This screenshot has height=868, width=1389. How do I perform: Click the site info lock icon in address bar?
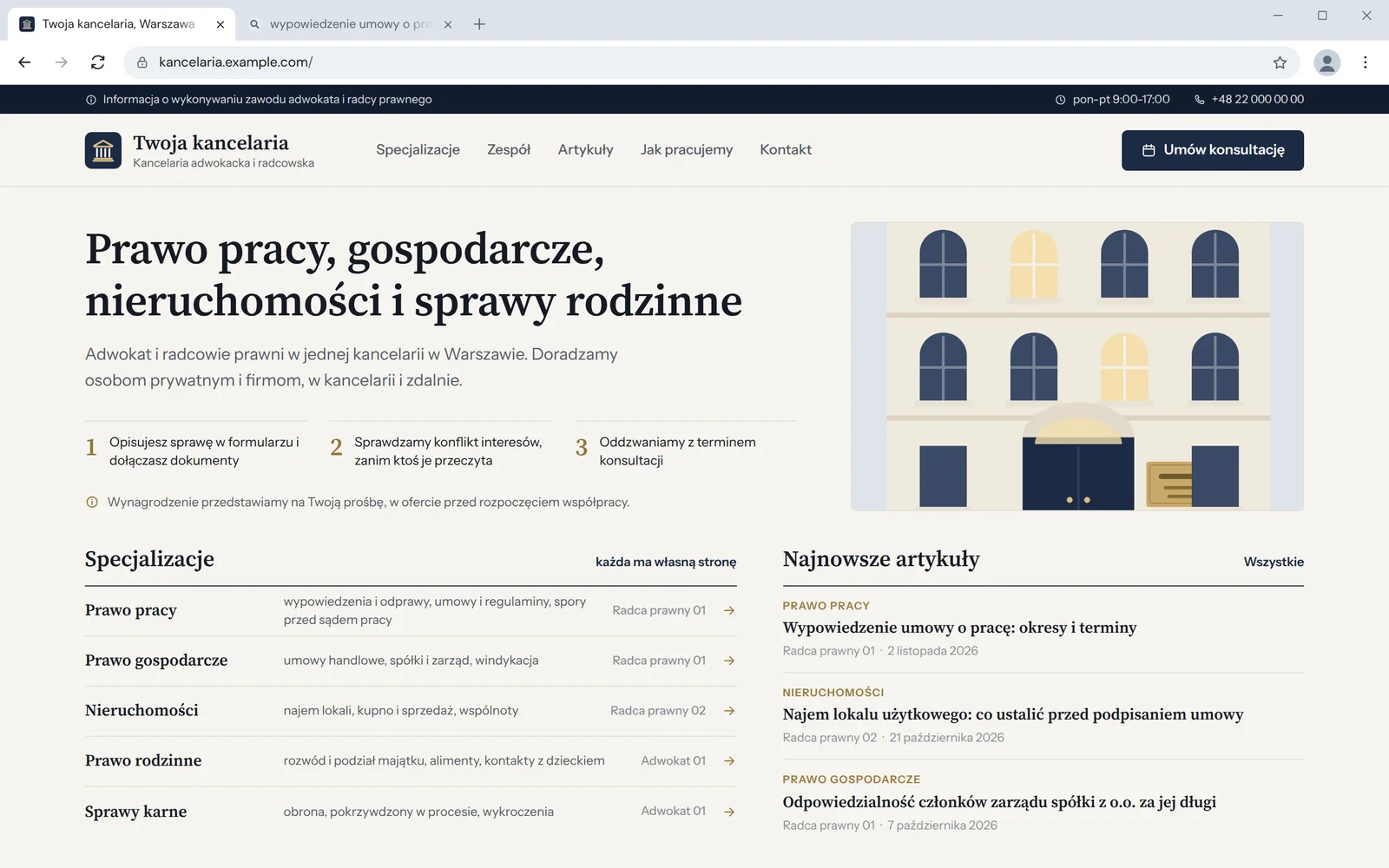(142, 62)
